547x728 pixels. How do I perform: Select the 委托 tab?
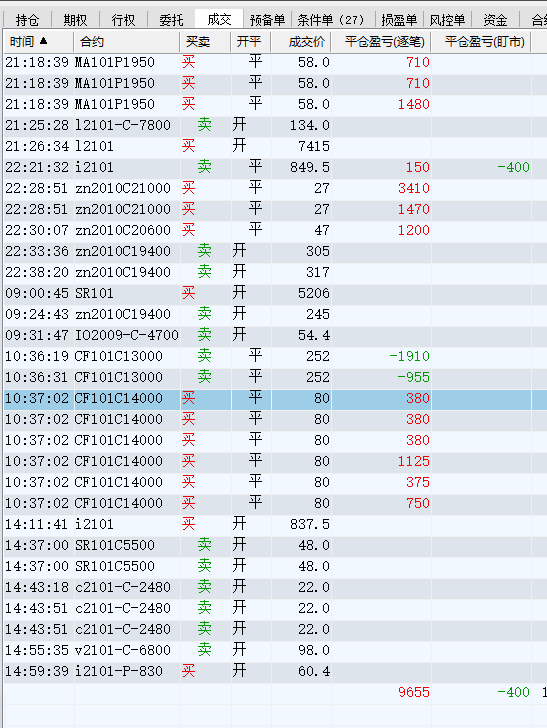tap(171, 20)
